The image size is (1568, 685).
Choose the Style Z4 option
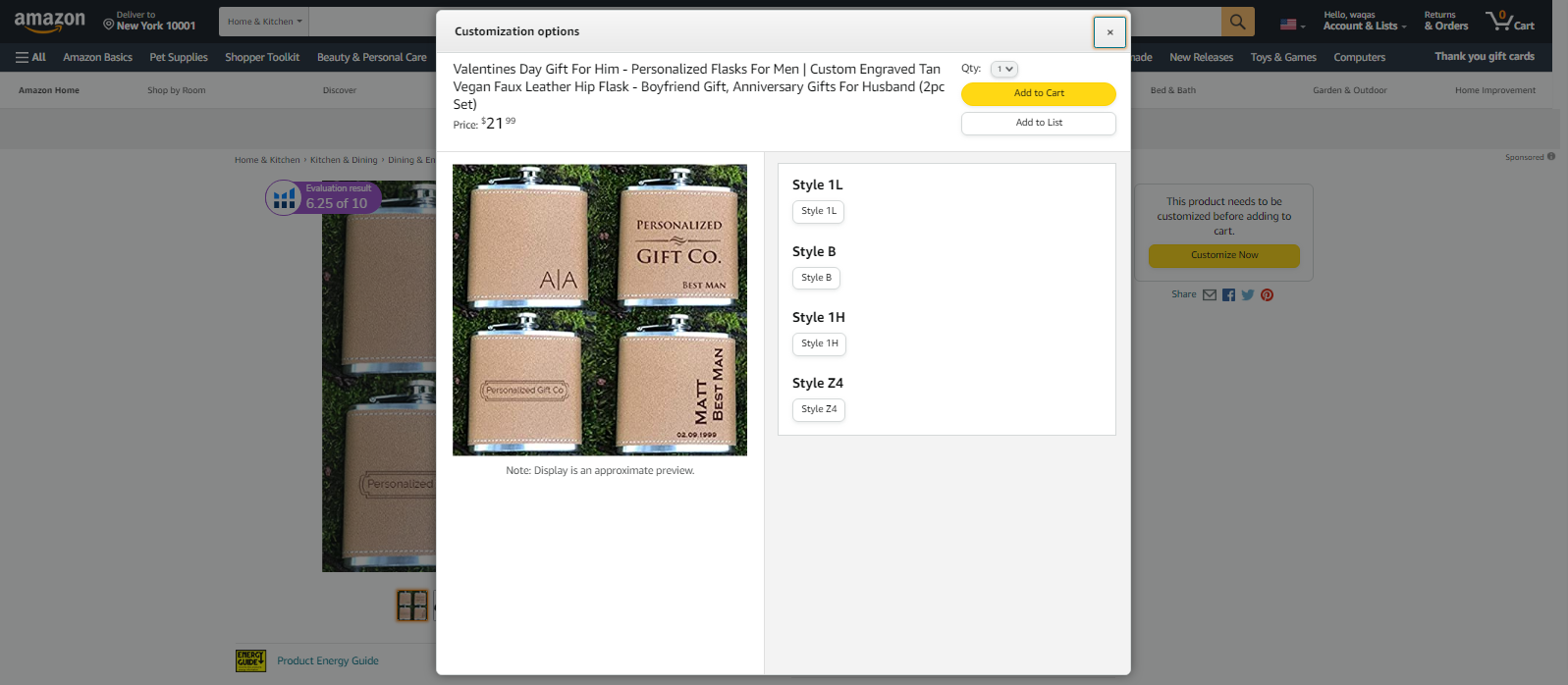click(819, 409)
